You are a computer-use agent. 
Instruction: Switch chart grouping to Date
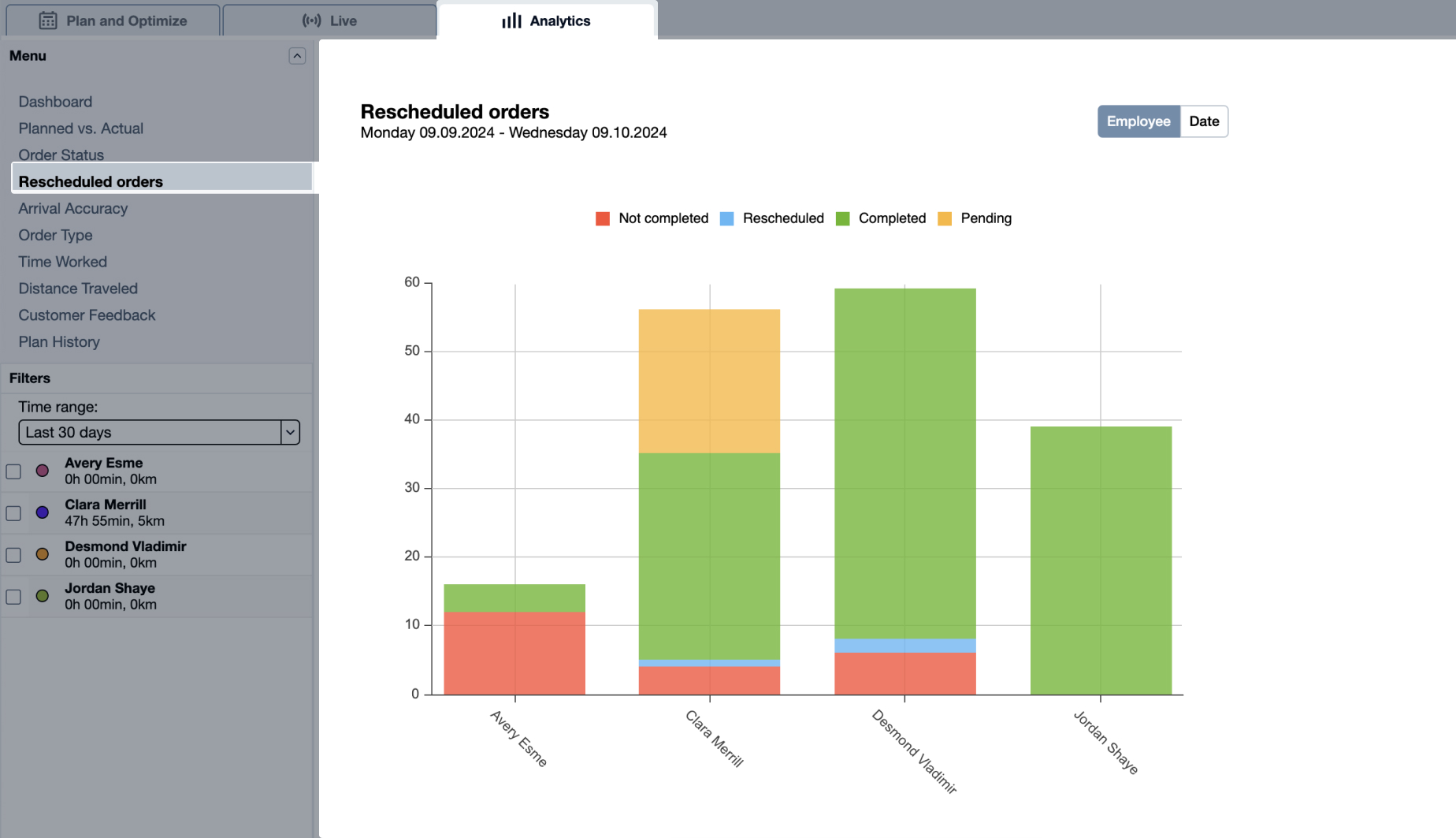(1204, 121)
